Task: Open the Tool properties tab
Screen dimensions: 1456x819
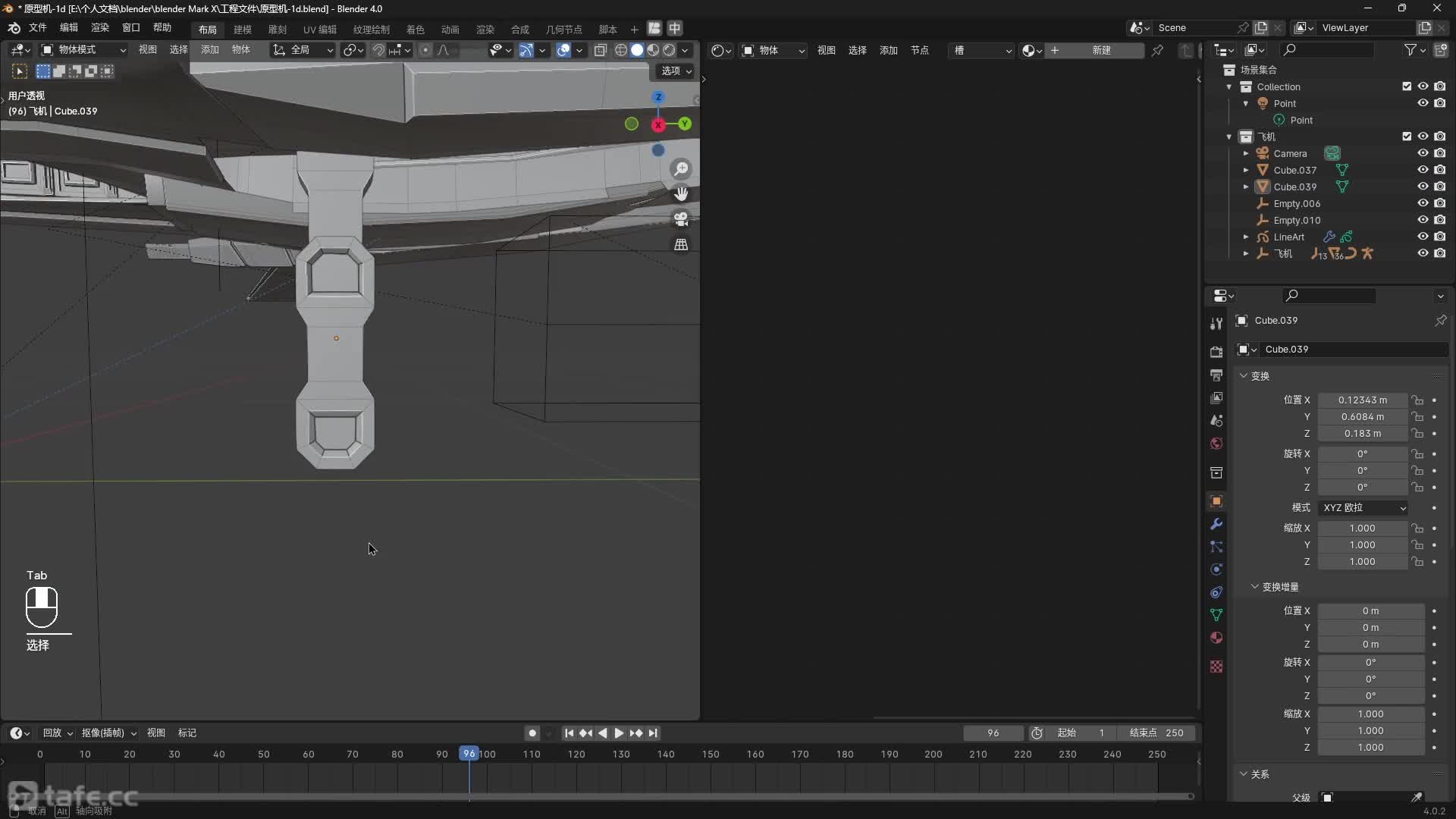Action: point(1216,323)
